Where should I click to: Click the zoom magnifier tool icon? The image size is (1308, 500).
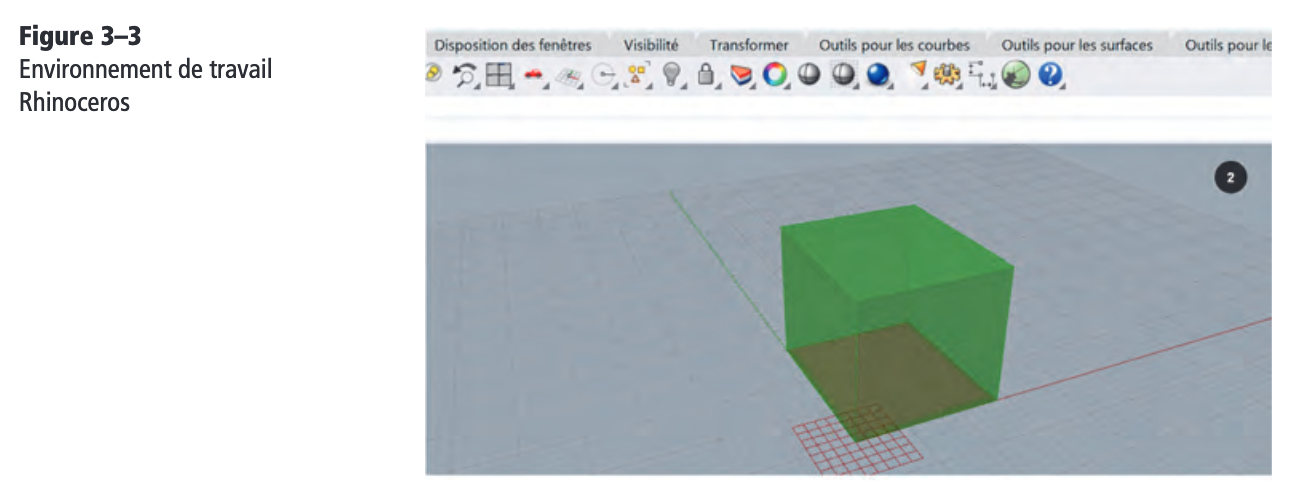pos(464,75)
